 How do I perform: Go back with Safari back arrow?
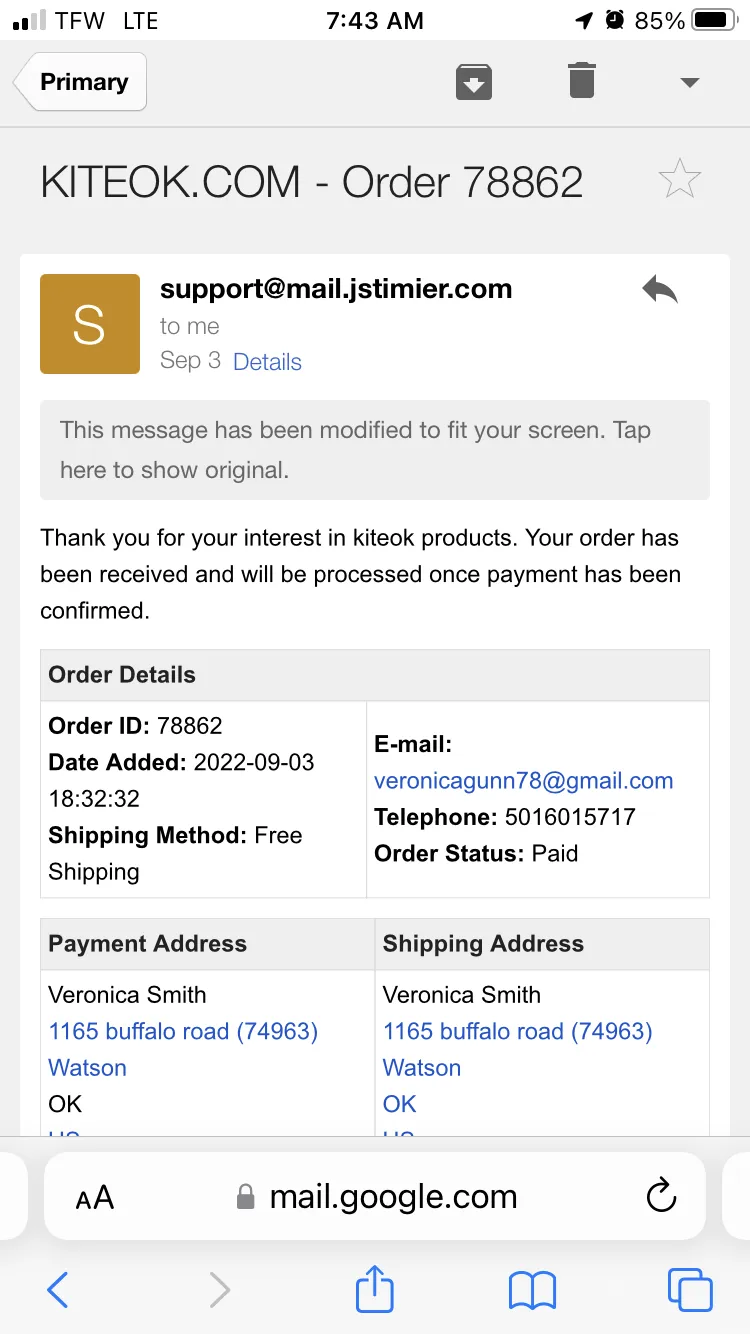coord(58,1290)
